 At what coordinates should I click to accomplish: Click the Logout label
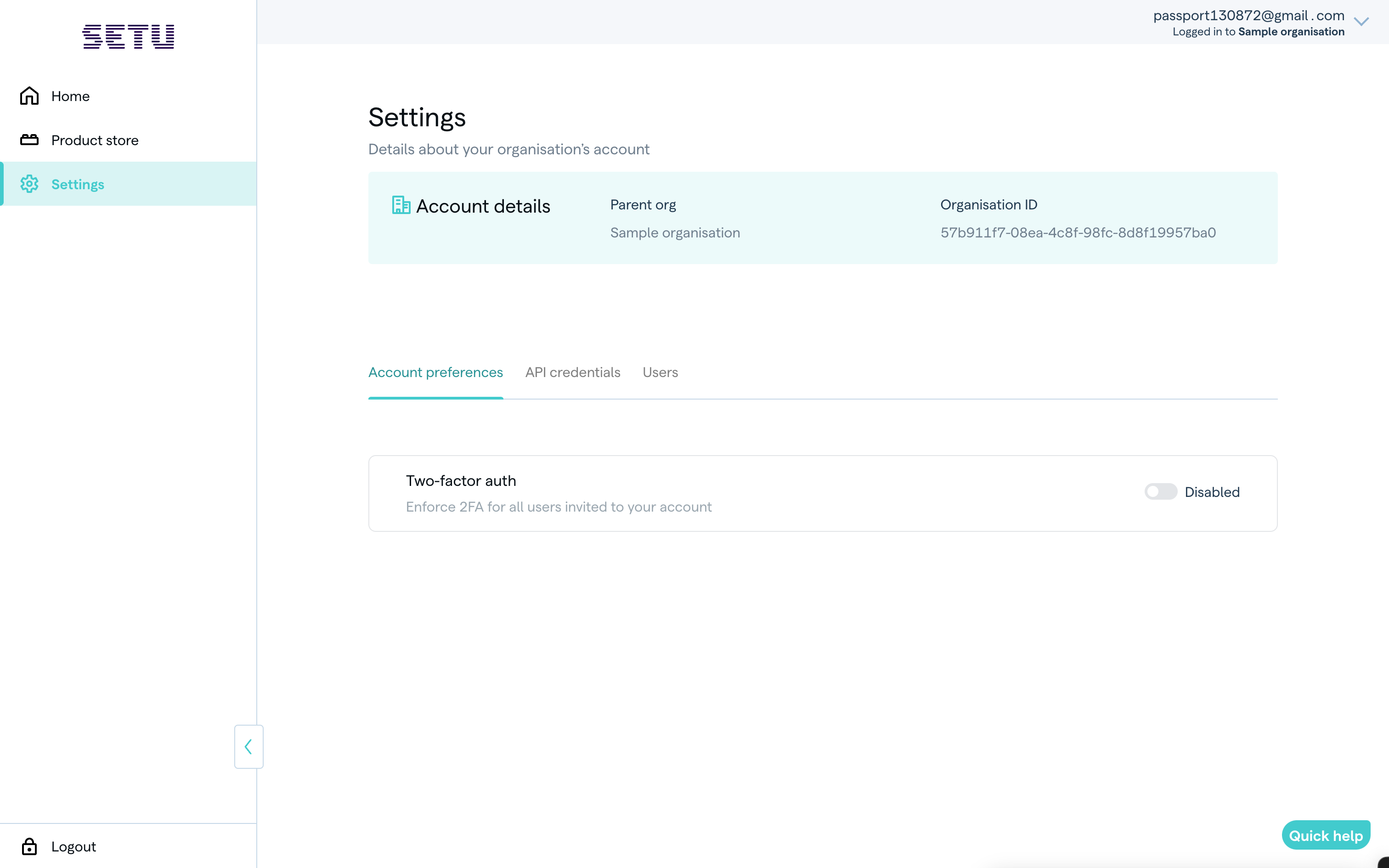(73, 846)
